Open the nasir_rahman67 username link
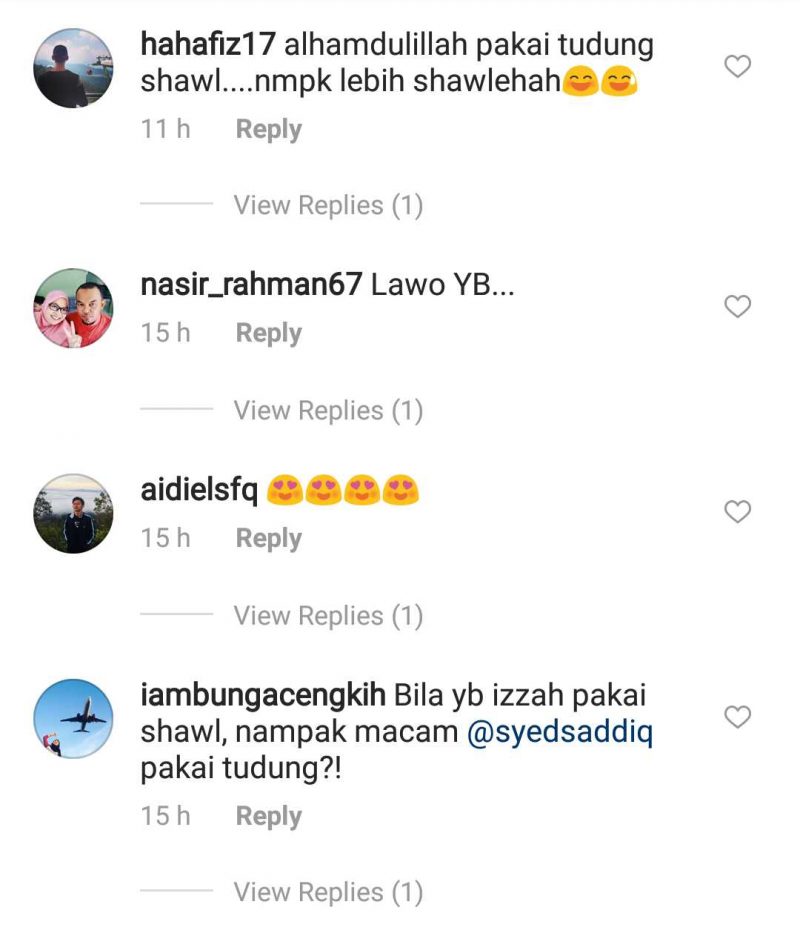Image resolution: width=800 pixels, height=936 pixels. pyautogui.click(x=251, y=285)
